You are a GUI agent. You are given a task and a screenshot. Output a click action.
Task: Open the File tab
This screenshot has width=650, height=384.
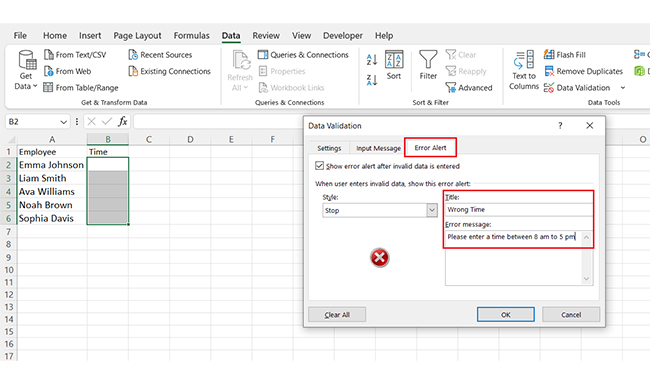(20, 36)
